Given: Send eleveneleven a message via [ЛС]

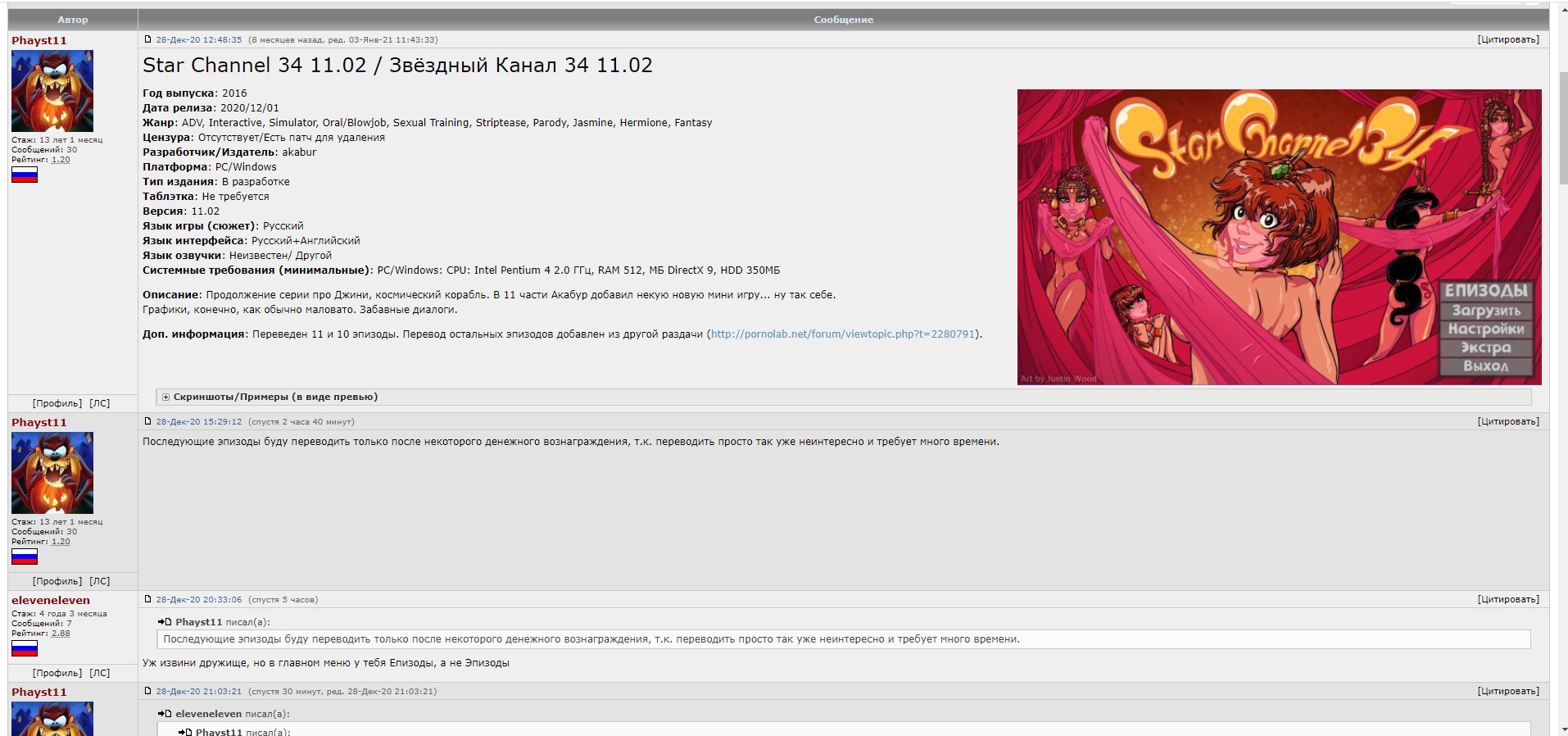Looking at the screenshot, I should tap(99, 673).
